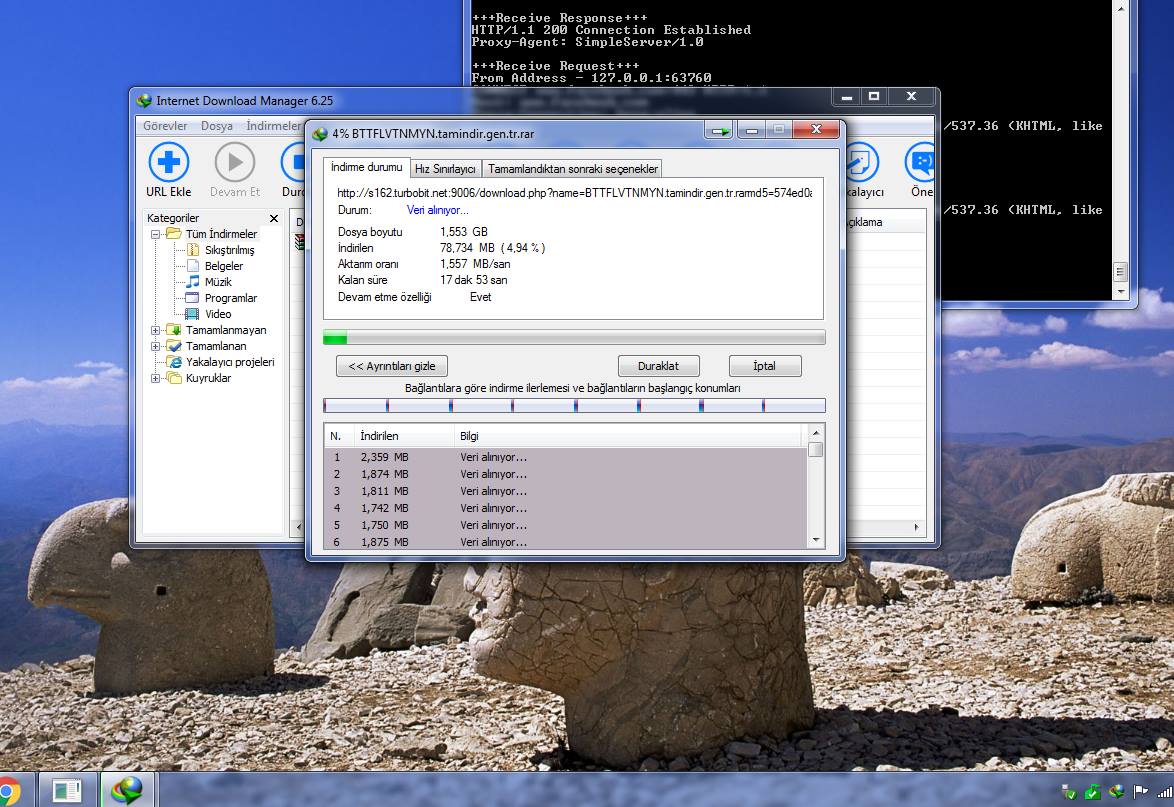1174x807 pixels.
Task: Open the Dosya menu
Action: coord(216,126)
